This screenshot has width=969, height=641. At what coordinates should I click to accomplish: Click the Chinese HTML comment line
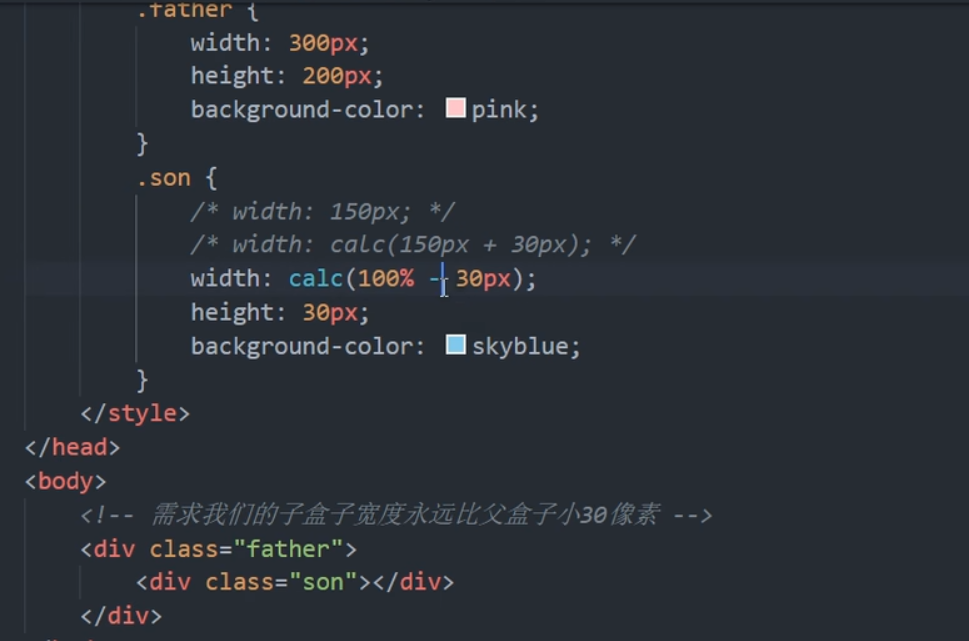point(396,514)
